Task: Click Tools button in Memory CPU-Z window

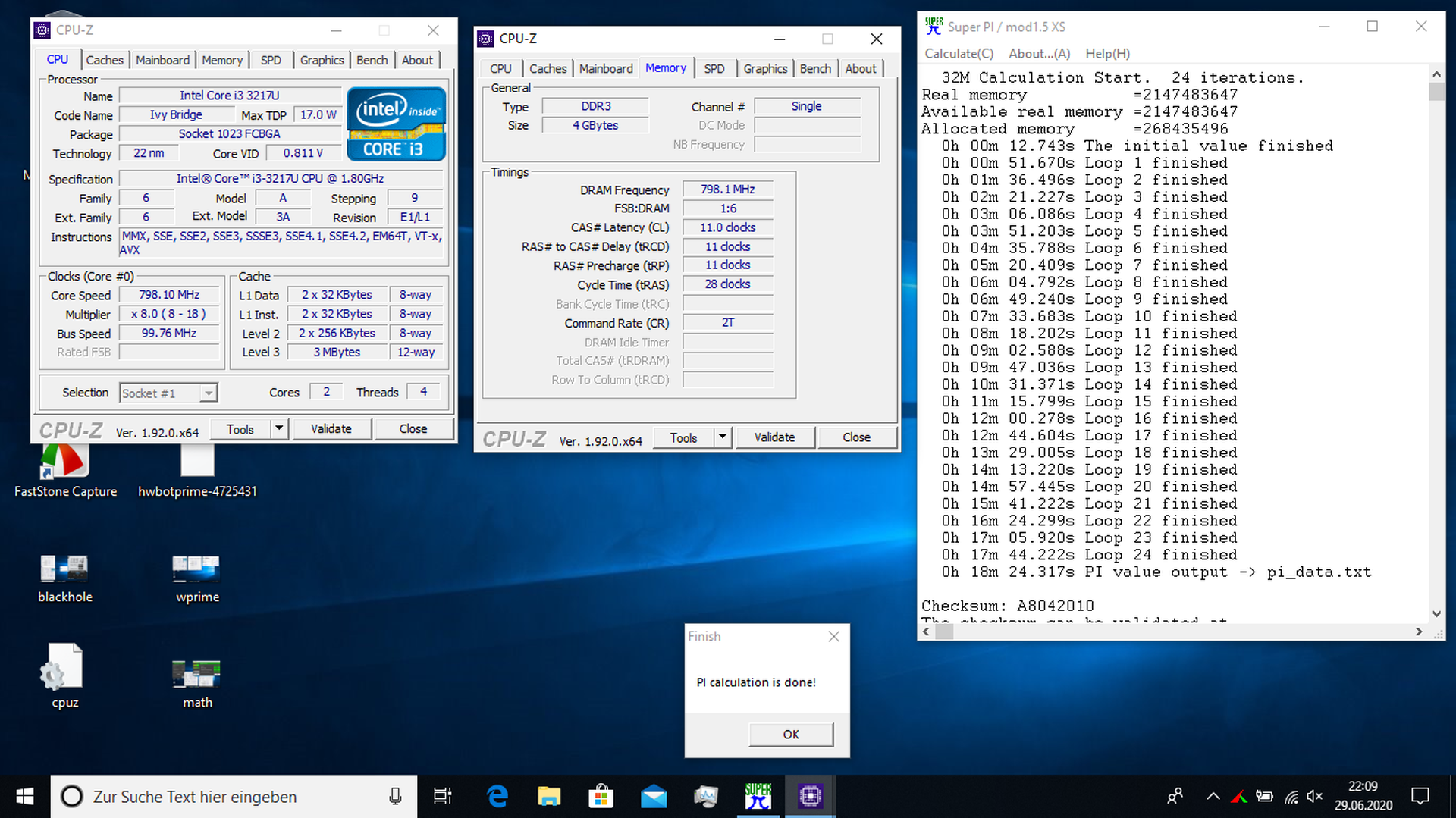Action: (683, 437)
